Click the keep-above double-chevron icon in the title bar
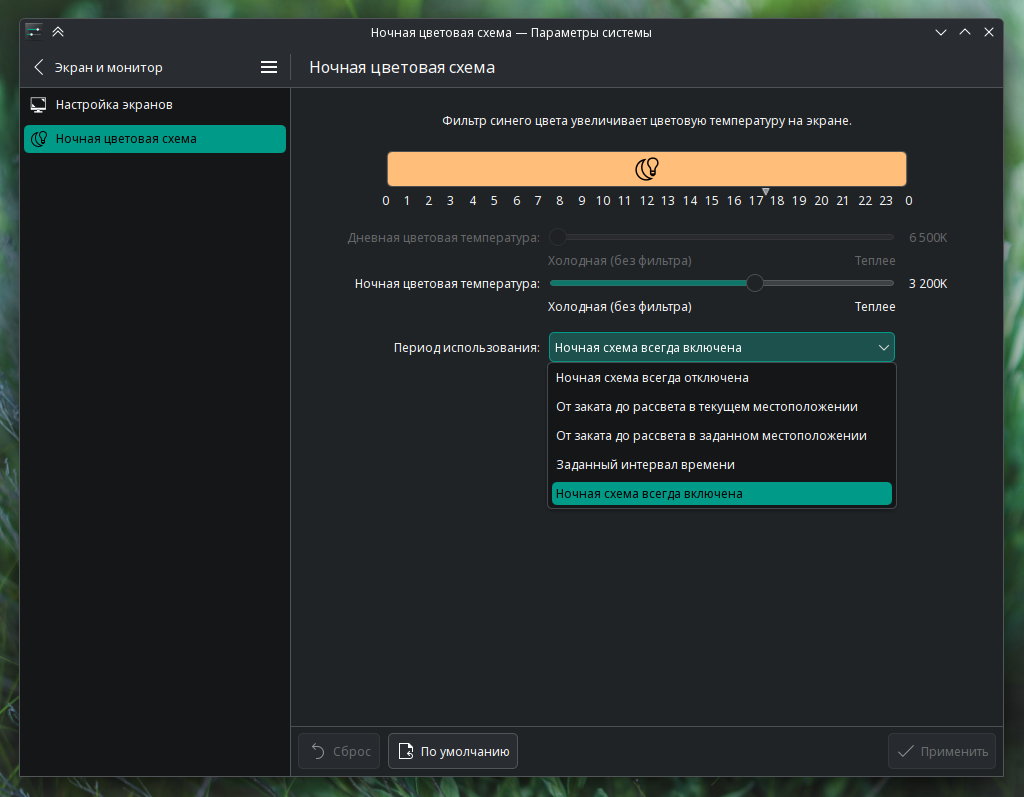Screen dimensions: 1024x797 point(58,32)
